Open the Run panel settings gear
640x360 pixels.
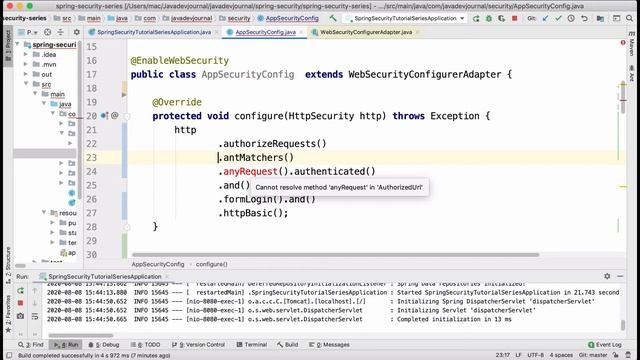tap(607, 276)
